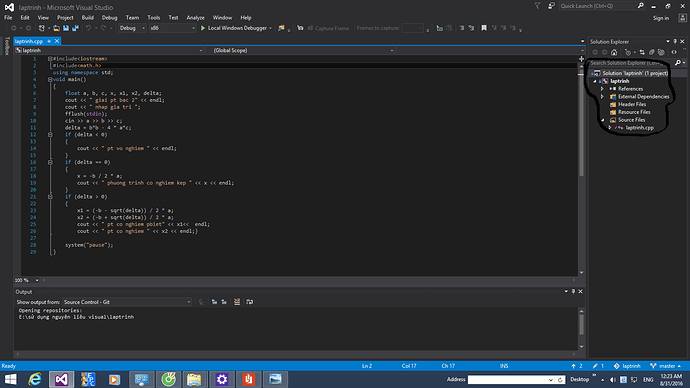Open the master branch status indicator
The height and width of the screenshot is (388, 690).
pos(666,366)
